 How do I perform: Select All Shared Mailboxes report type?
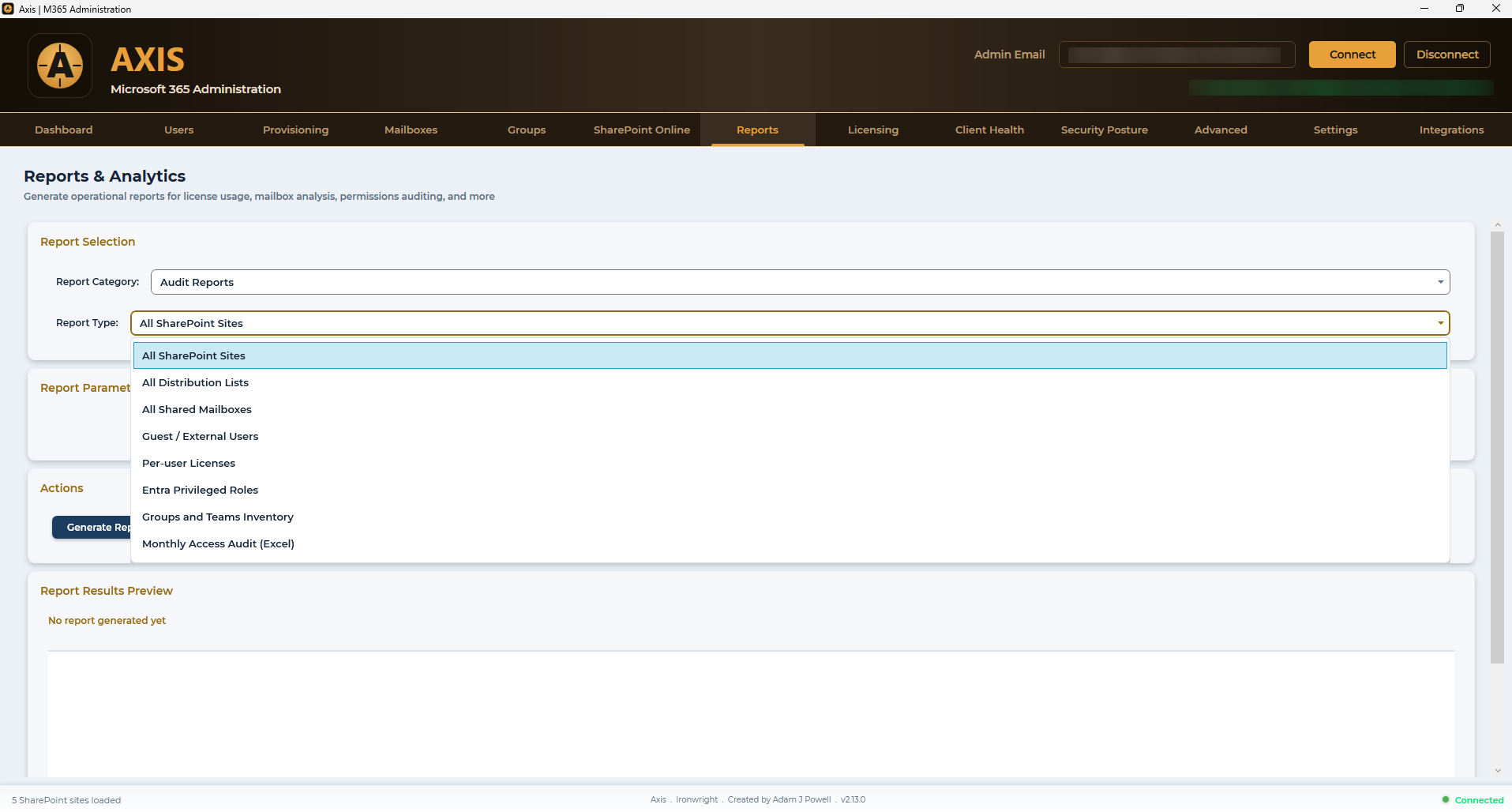tap(790, 409)
